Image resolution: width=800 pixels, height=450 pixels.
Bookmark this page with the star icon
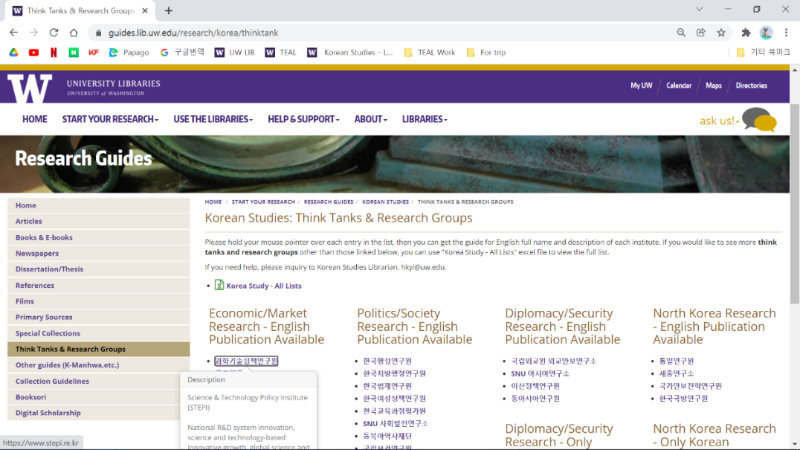click(x=721, y=32)
